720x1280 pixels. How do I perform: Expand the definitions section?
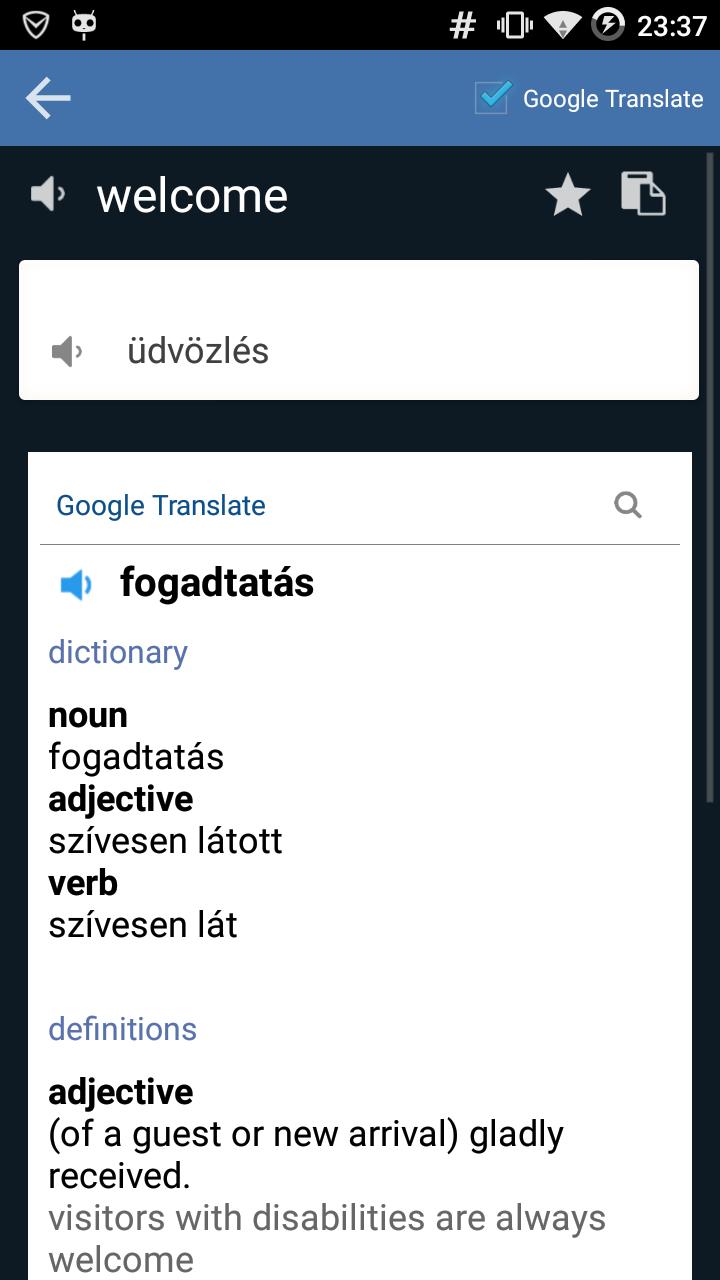tap(122, 1029)
